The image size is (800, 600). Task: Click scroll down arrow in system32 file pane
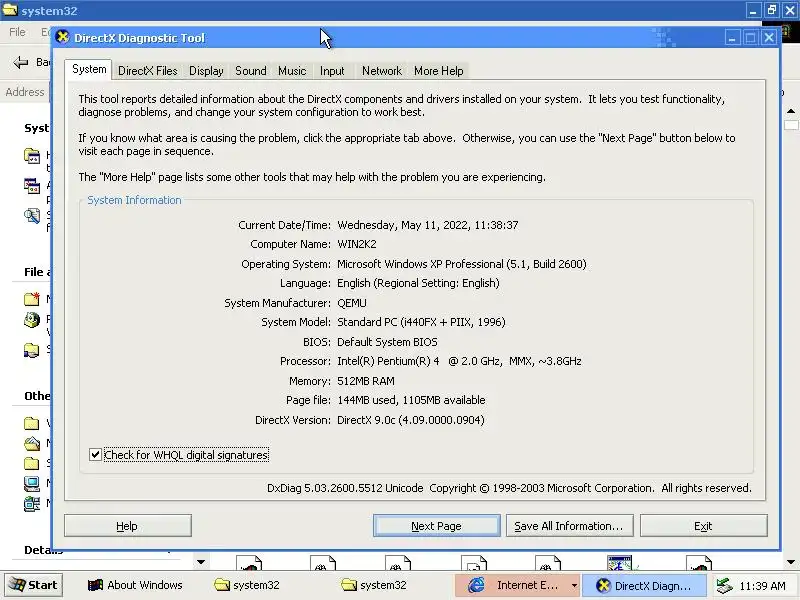[791, 562]
